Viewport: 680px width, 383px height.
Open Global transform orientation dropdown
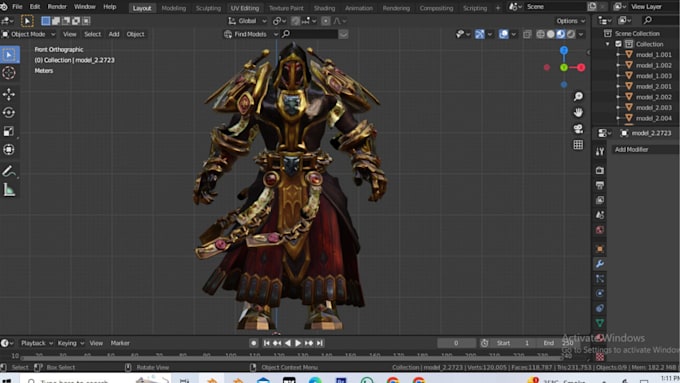point(247,21)
